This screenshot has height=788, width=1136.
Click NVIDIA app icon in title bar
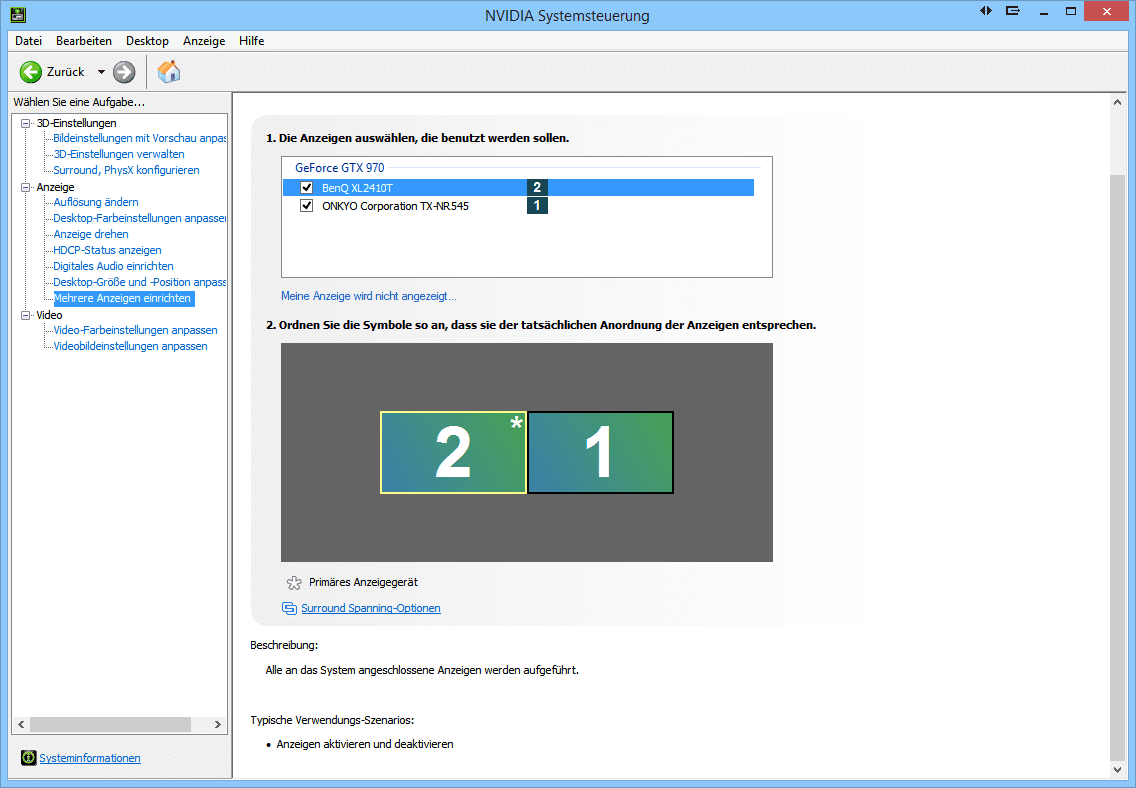pyautogui.click(x=18, y=14)
